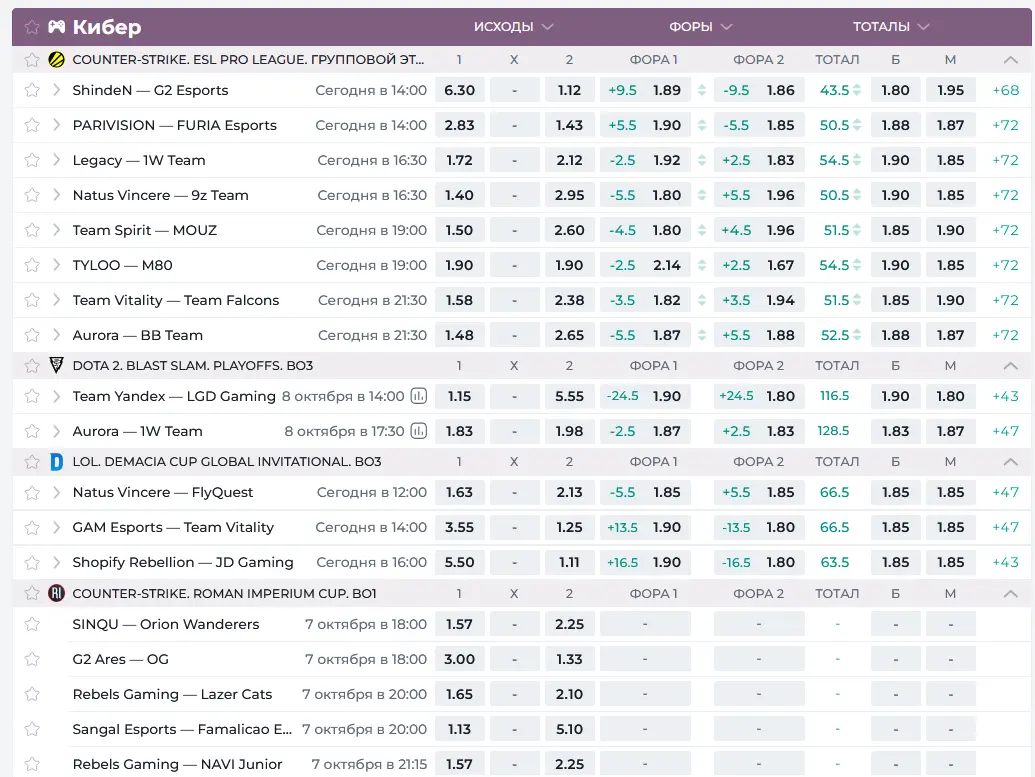Open +43 more markets for Shopify Rebellion — JD Gaming
The height and width of the screenshot is (777, 1035).
[x=1005, y=562]
